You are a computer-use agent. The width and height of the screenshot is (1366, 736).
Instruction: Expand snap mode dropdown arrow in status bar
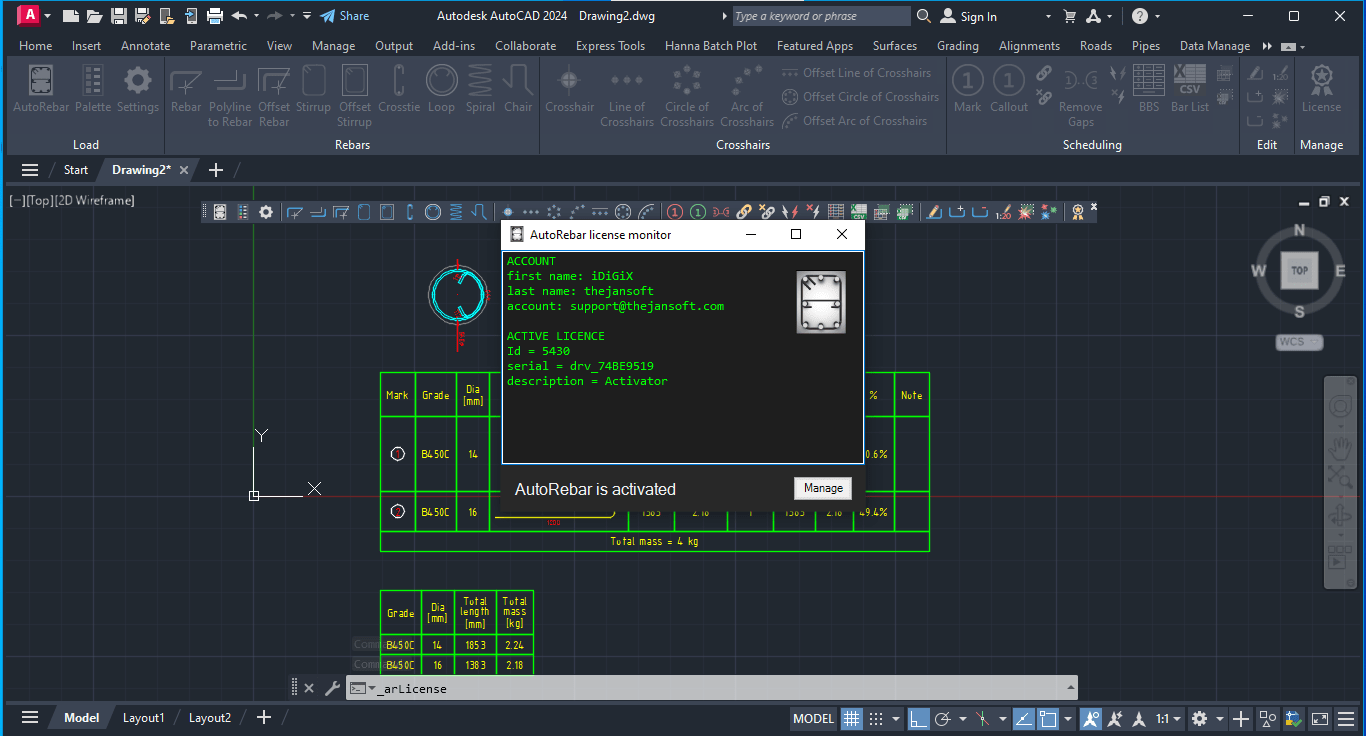[896, 719]
